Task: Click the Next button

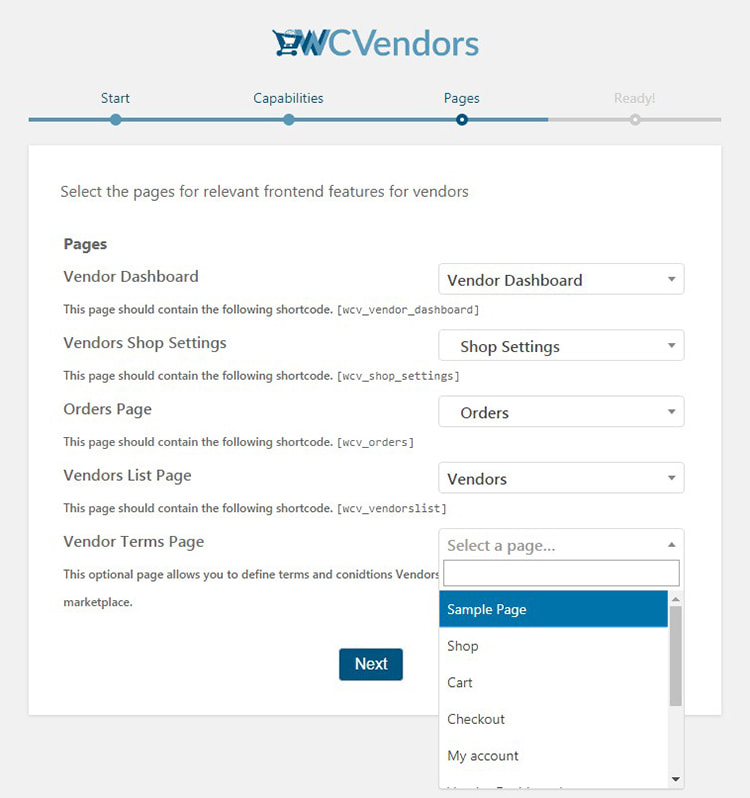Action: coord(371,664)
